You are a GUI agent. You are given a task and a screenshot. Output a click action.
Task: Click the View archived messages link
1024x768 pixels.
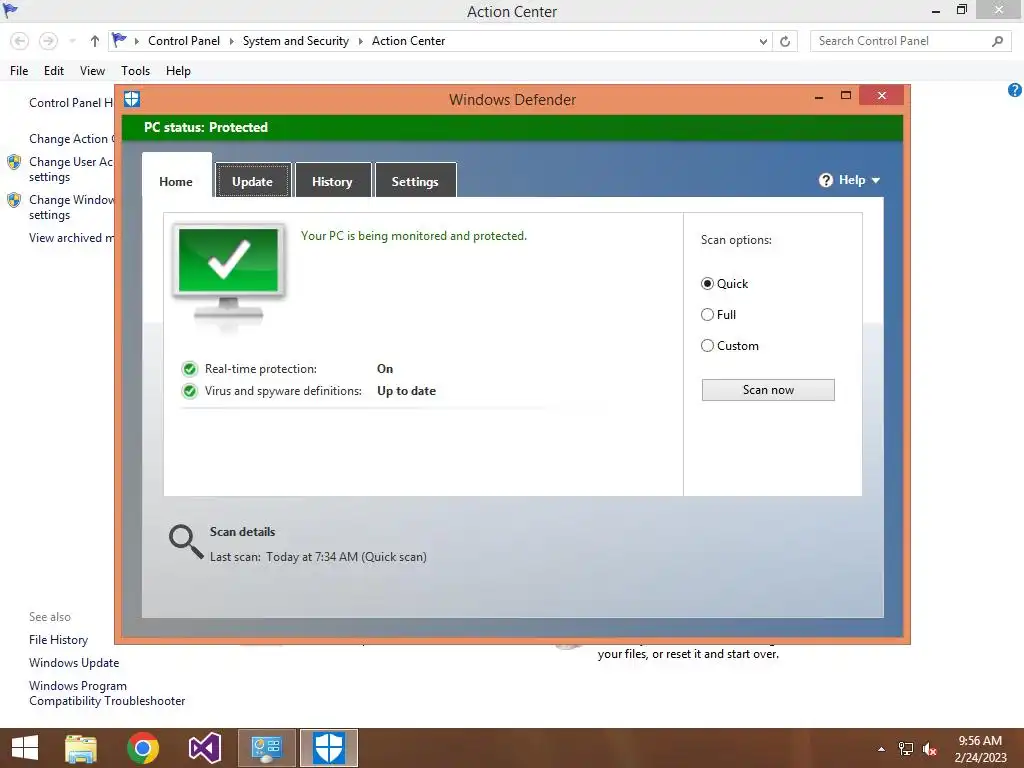click(x=71, y=238)
